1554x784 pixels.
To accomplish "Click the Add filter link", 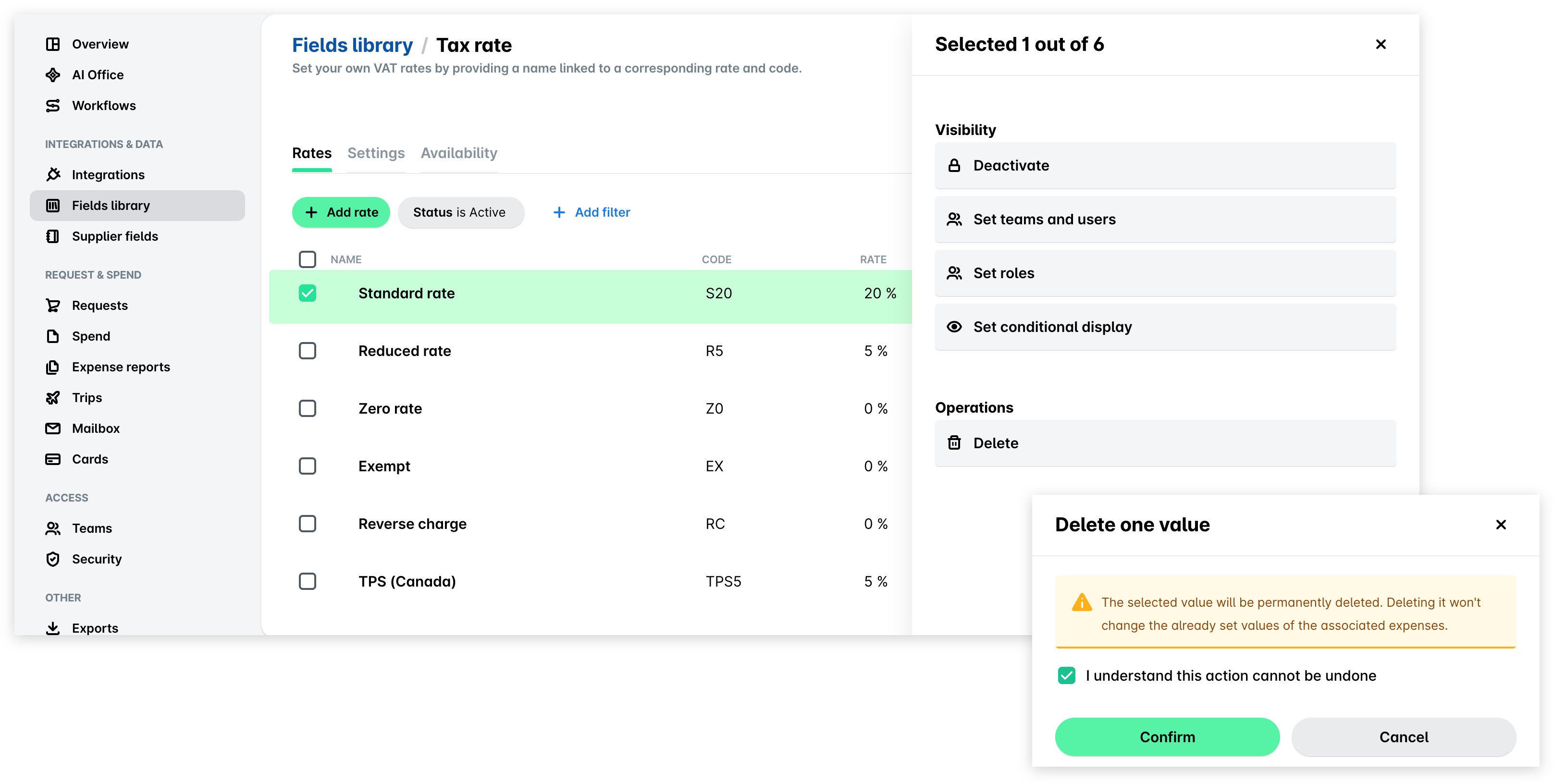I will (591, 212).
